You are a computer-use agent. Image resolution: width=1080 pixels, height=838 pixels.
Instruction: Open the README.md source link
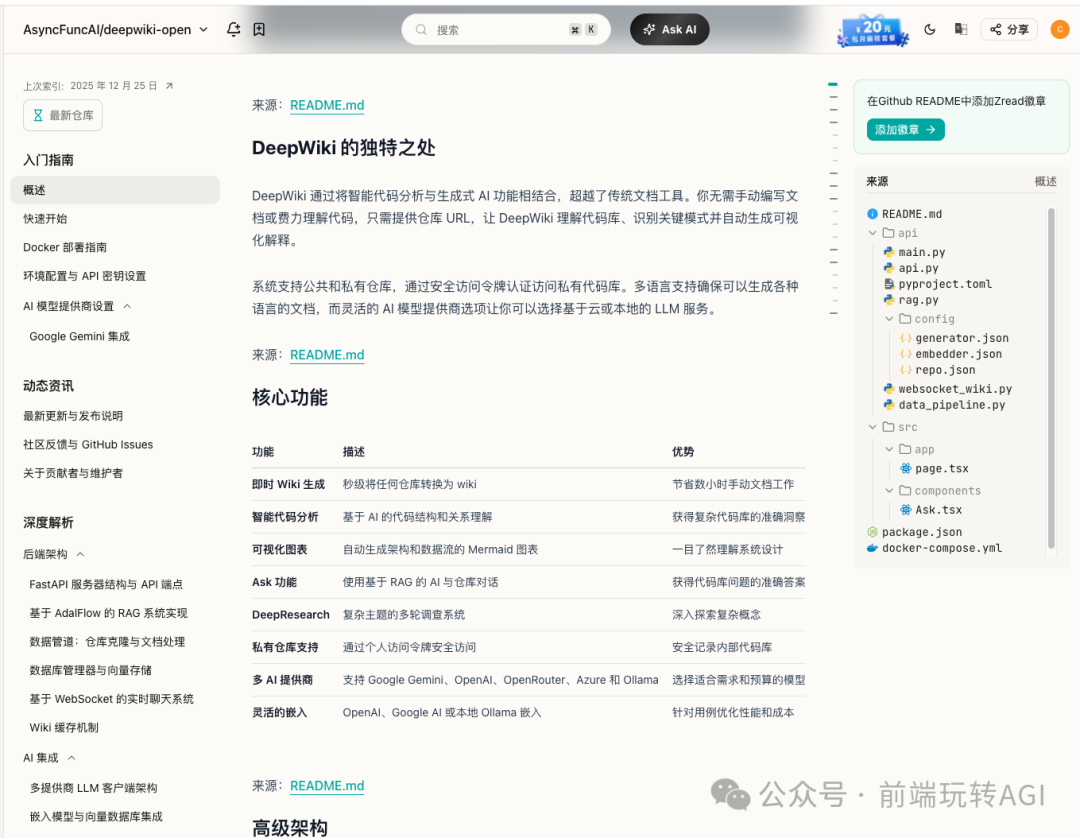(327, 105)
